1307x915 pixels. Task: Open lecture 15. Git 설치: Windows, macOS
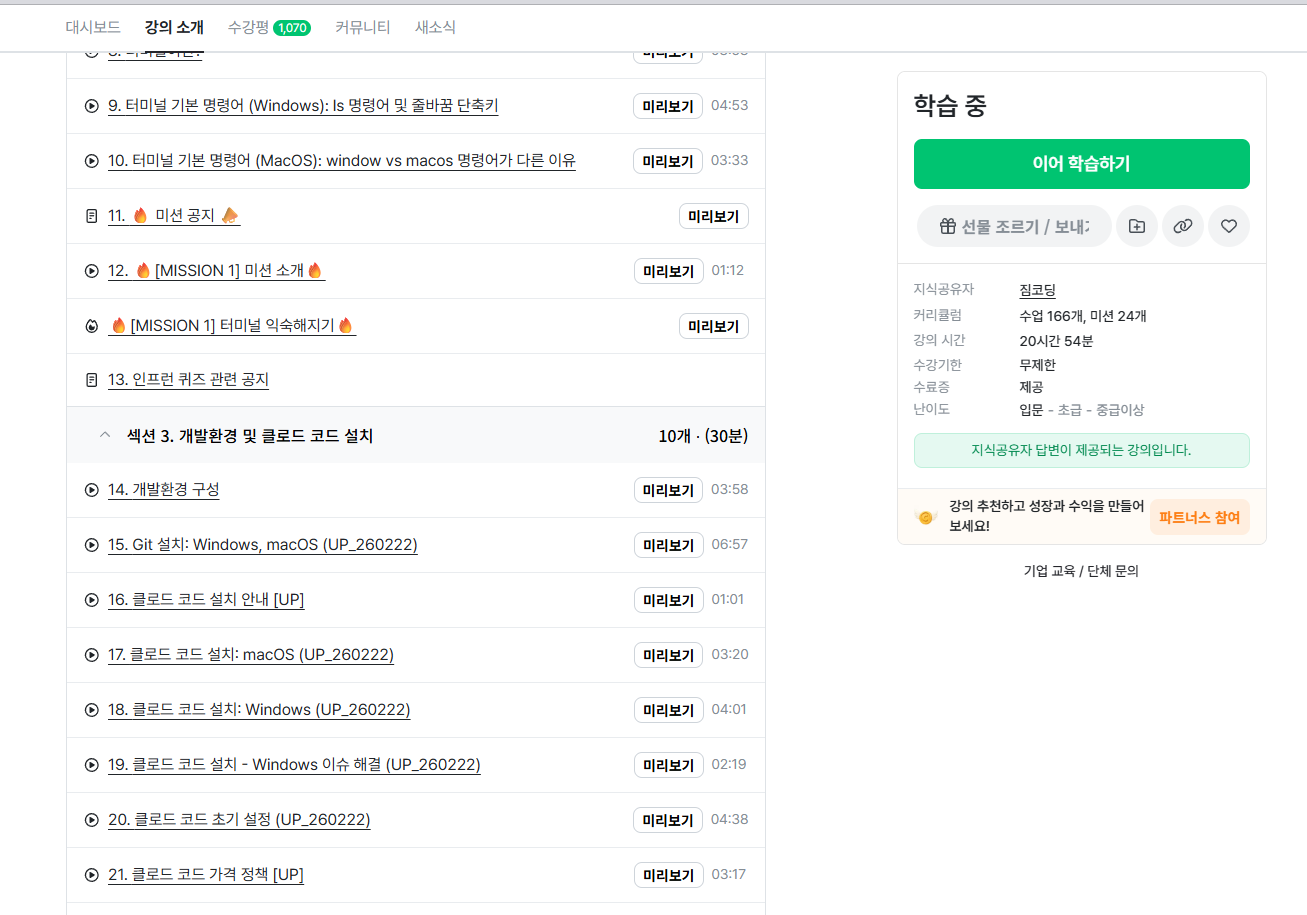coord(263,545)
